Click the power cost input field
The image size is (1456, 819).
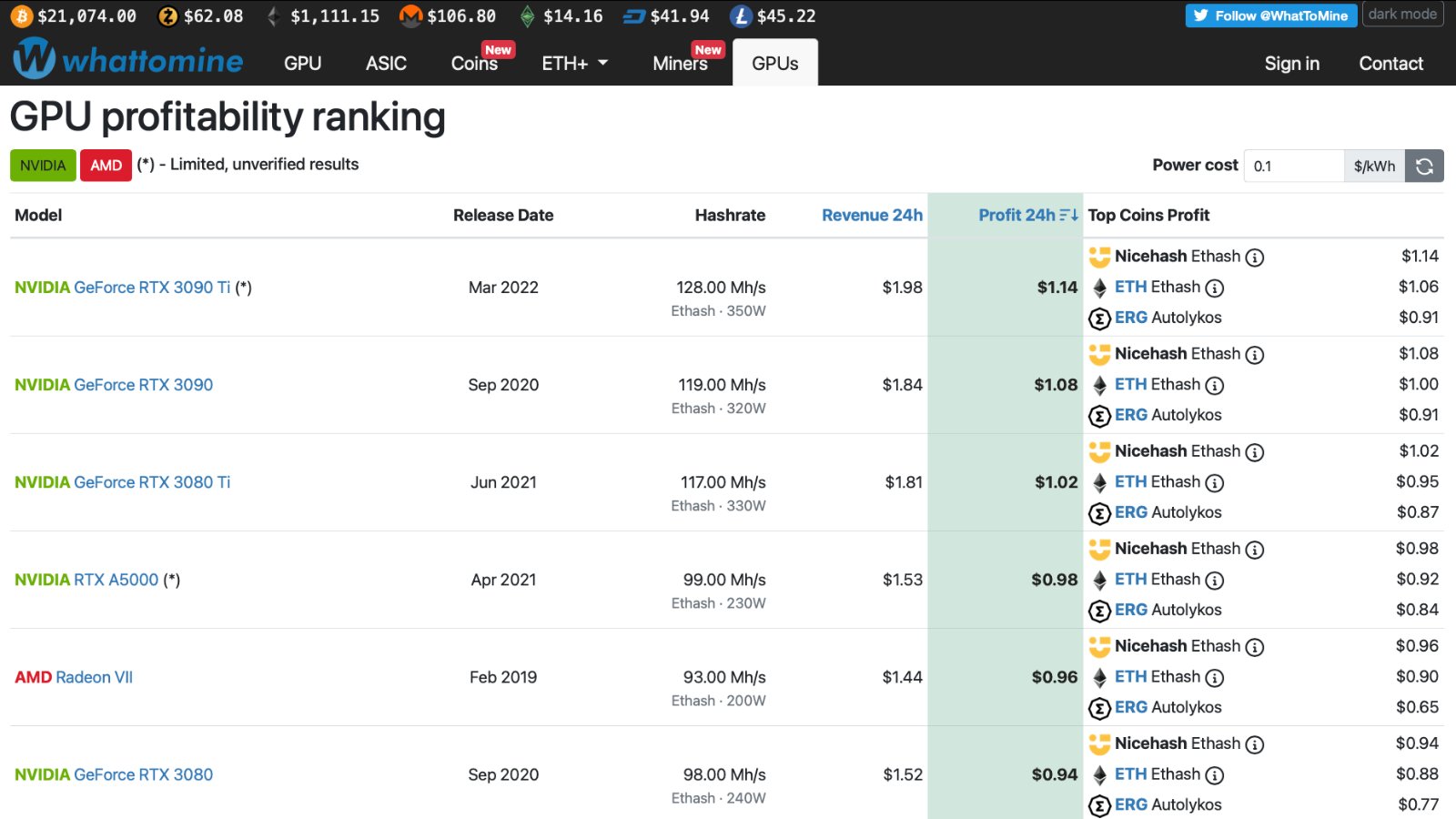(x=1294, y=166)
